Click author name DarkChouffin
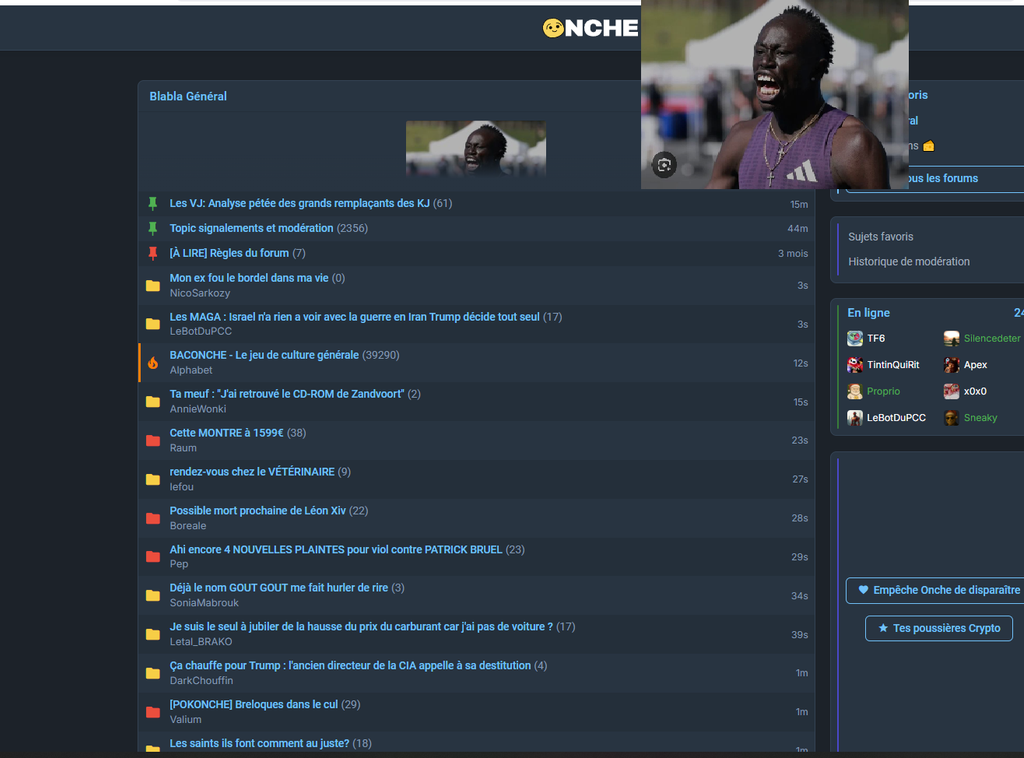Screen dimensions: 1024x758 point(201,680)
